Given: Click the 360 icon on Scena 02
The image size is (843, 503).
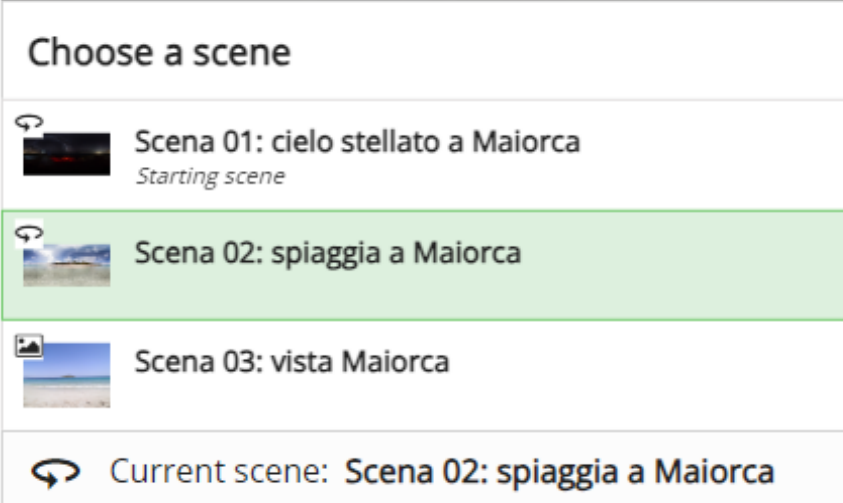Looking at the screenshot, I should 29,234.
